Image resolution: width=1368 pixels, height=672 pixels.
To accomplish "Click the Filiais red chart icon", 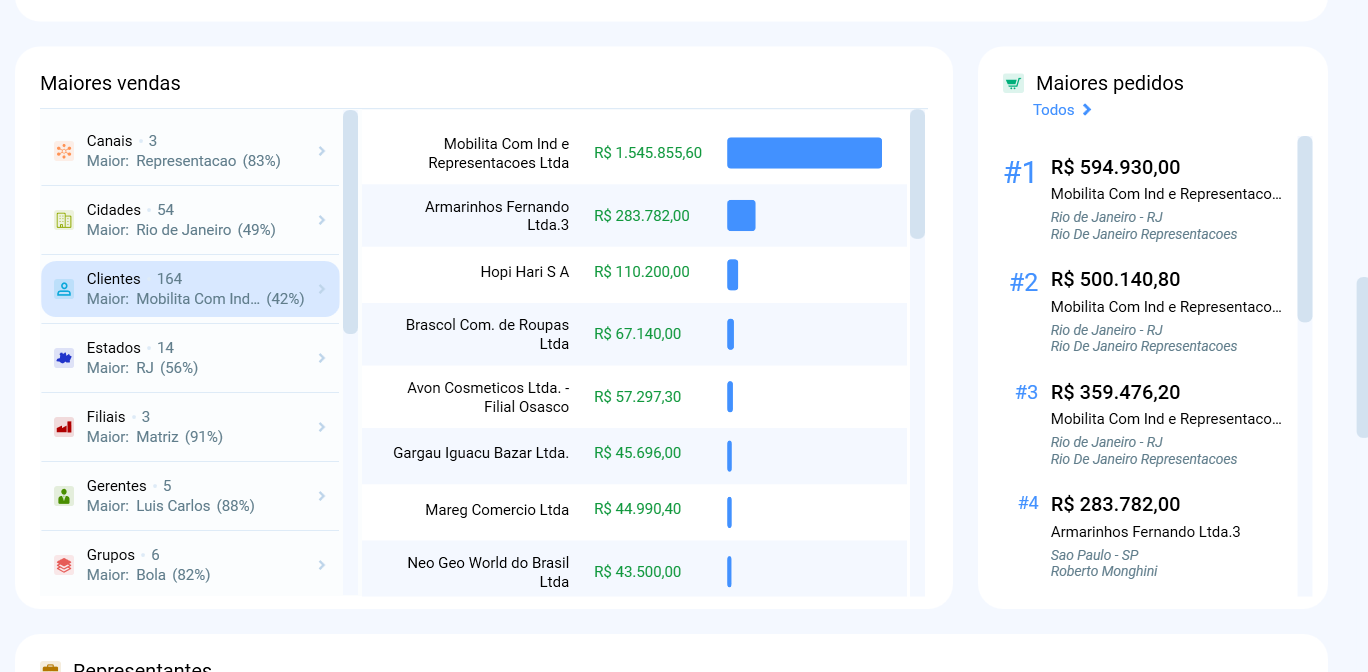I will (x=64, y=427).
